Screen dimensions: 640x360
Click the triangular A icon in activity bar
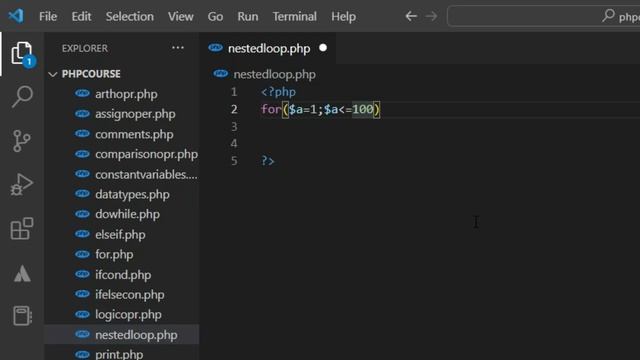coord(22,273)
